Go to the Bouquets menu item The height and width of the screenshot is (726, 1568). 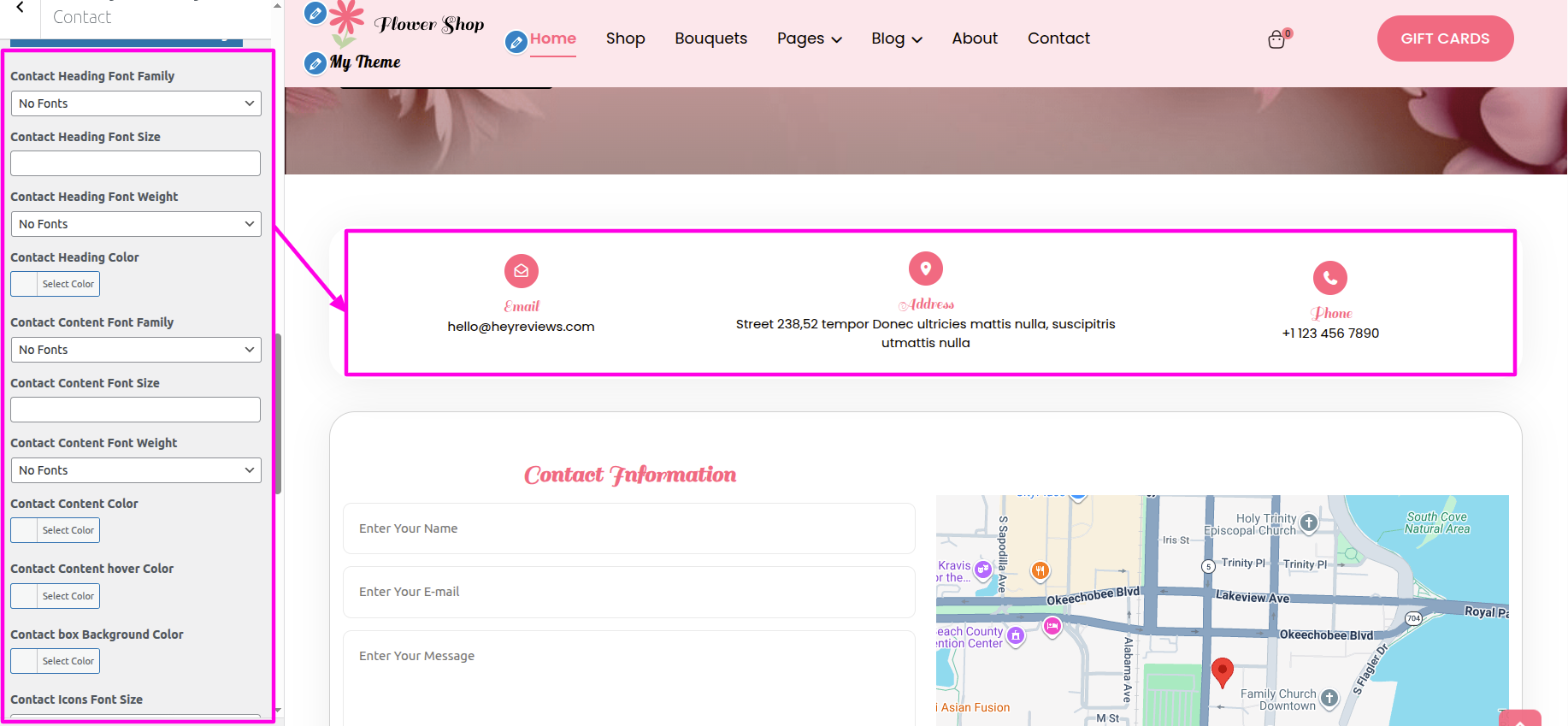point(710,38)
